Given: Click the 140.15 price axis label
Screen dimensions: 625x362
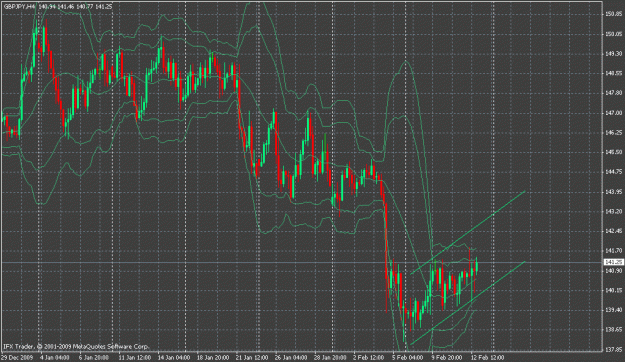Looking at the screenshot, I should (613, 291).
